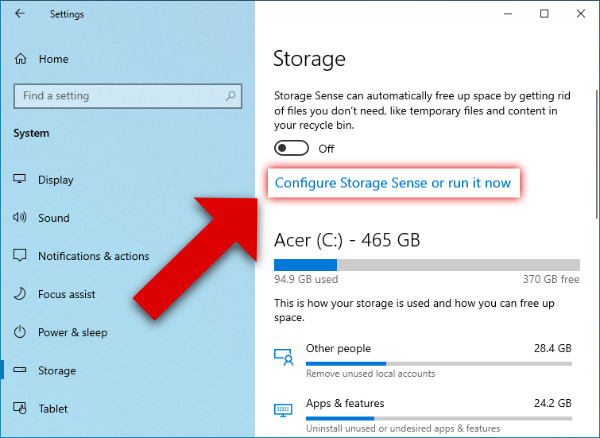600x438 pixels.
Task: Click the Display monitor icon
Action: point(20,180)
